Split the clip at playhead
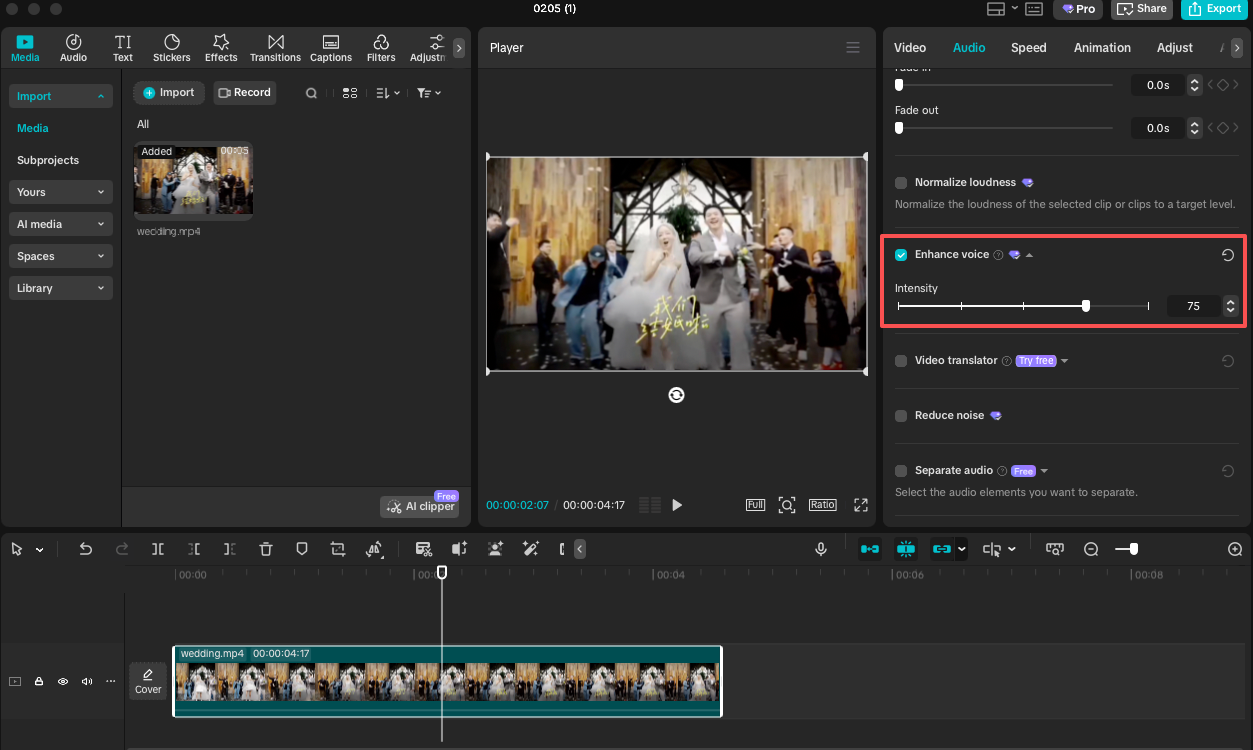Viewport: 1253px width, 750px height. [x=158, y=549]
